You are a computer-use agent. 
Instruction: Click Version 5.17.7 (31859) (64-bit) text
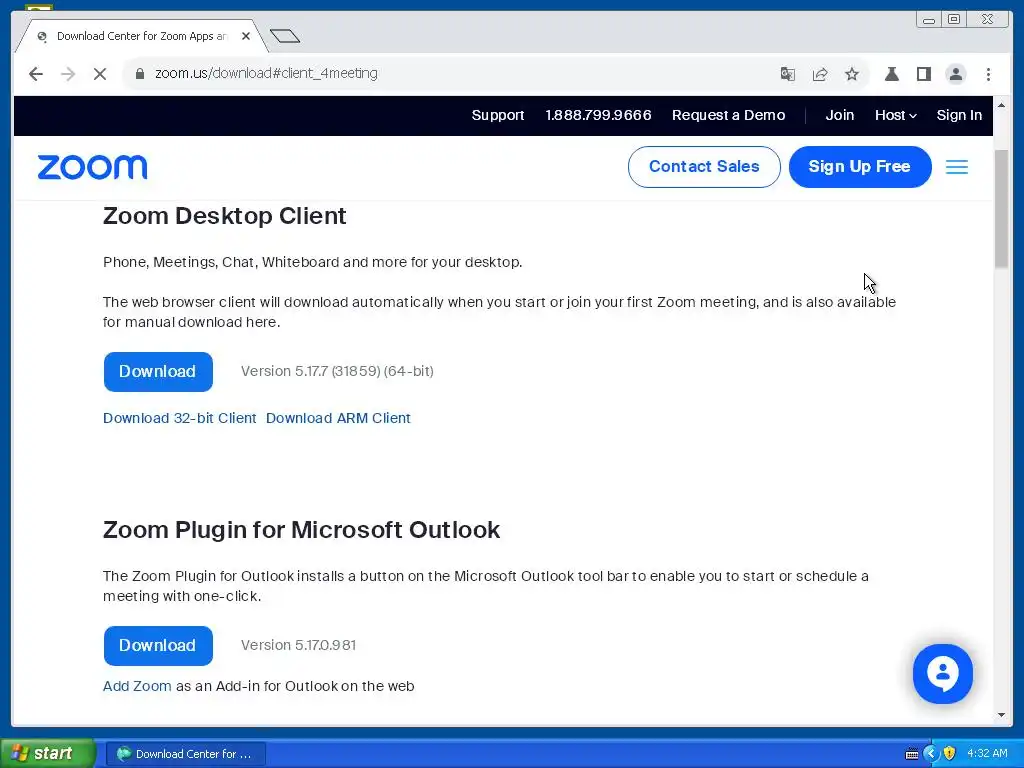[337, 371]
